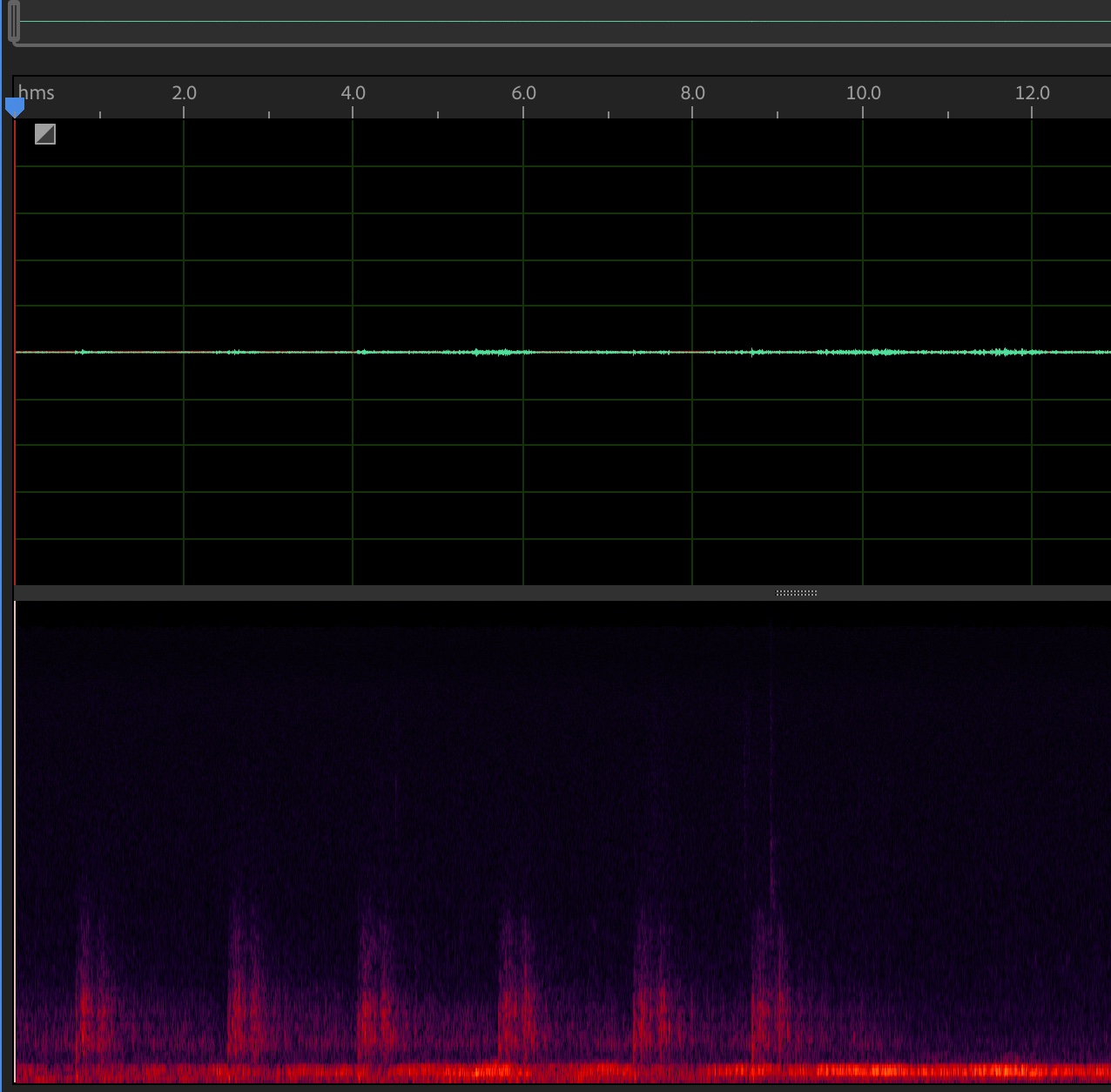Click the second red burst in spectrogram
The width and height of the screenshot is (1111, 1092).
tap(244, 1001)
